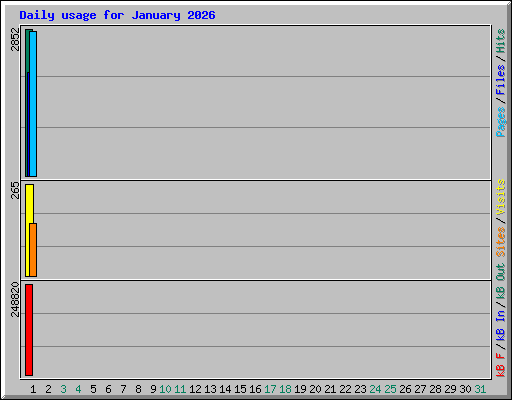Click the Files legend label
This screenshot has height=400, width=512.
tap(501, 80)
